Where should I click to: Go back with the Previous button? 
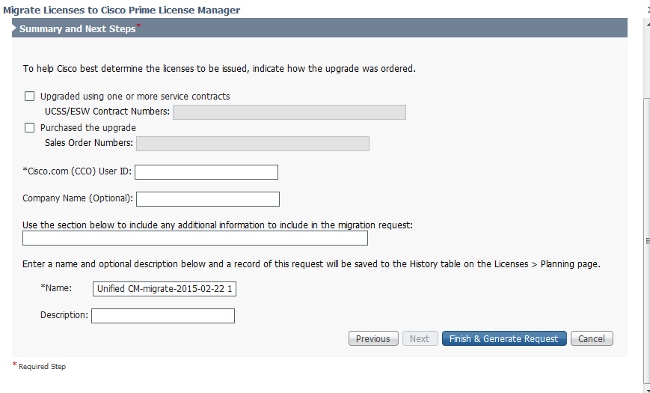click(x=373, y=339)
